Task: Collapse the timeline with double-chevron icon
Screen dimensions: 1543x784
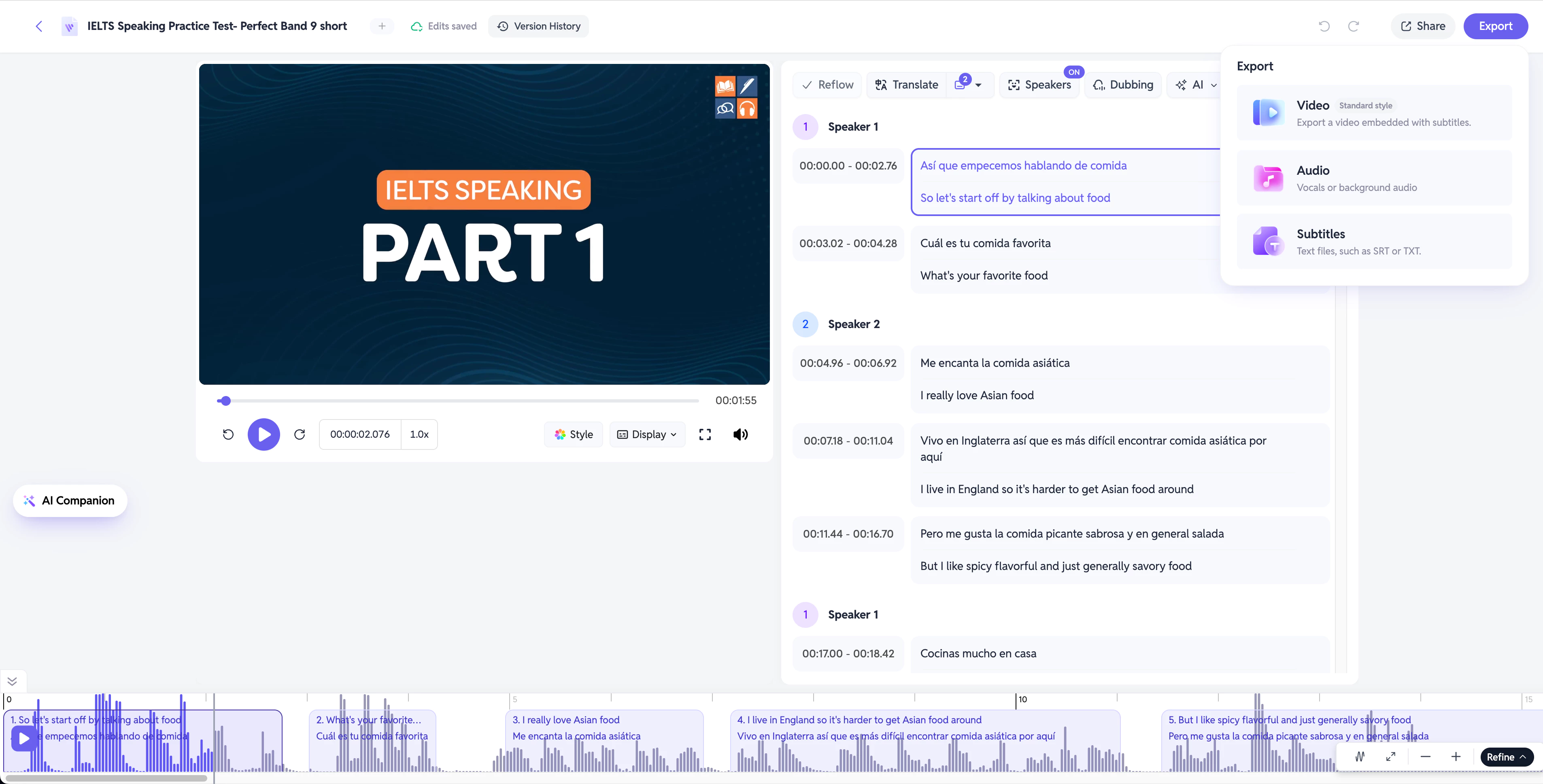Action: tap(12, 681)
